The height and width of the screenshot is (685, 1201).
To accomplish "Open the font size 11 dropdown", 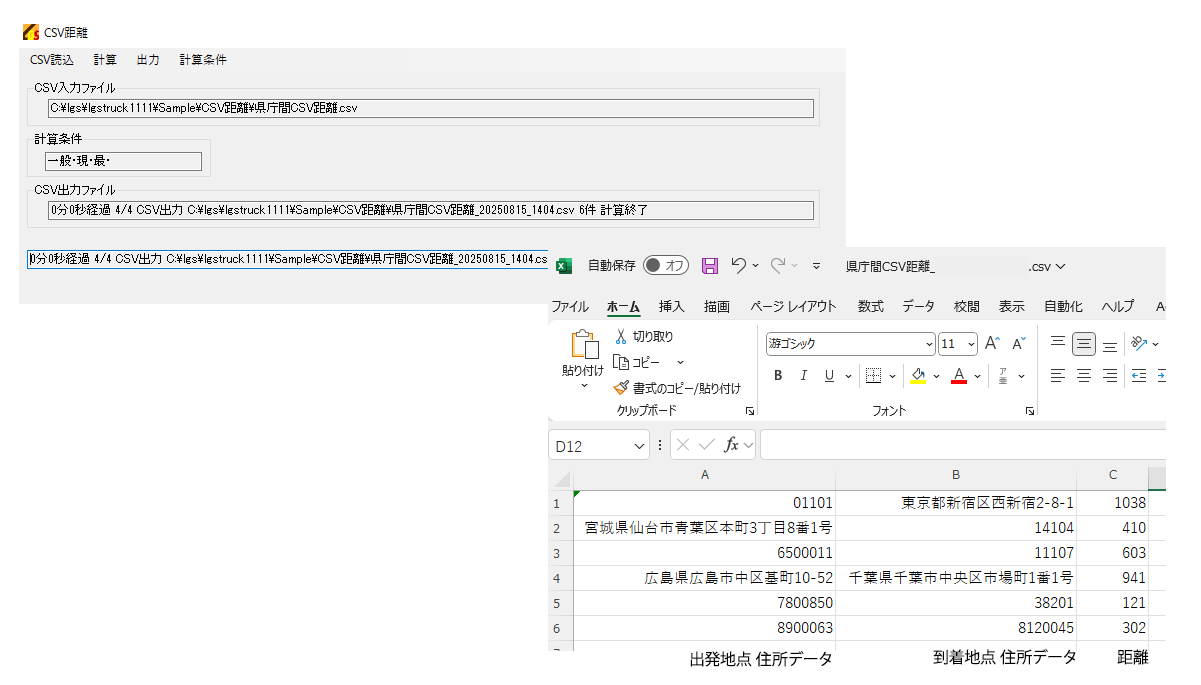I will point(971,344).
